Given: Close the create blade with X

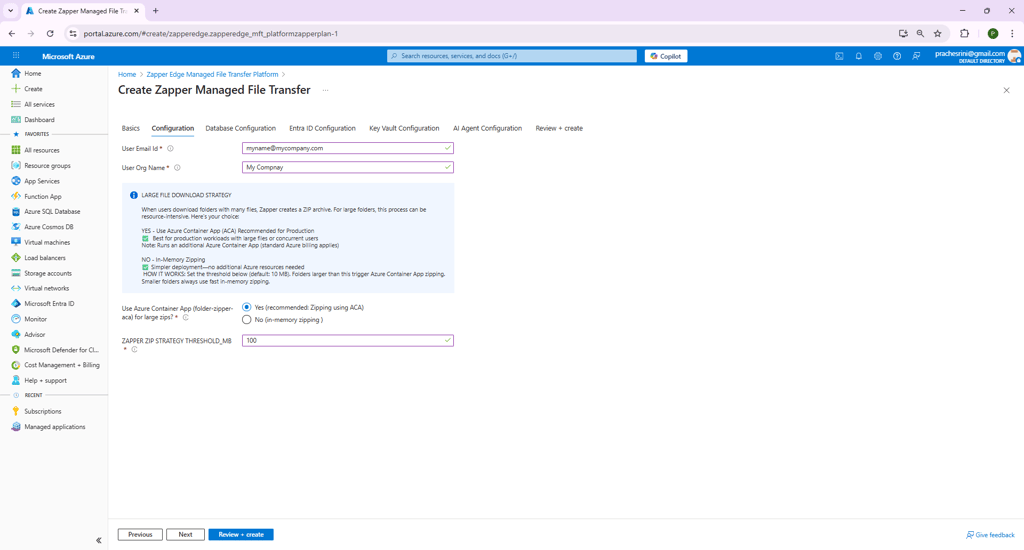Looking at the screenshot, I should 1006,90.
